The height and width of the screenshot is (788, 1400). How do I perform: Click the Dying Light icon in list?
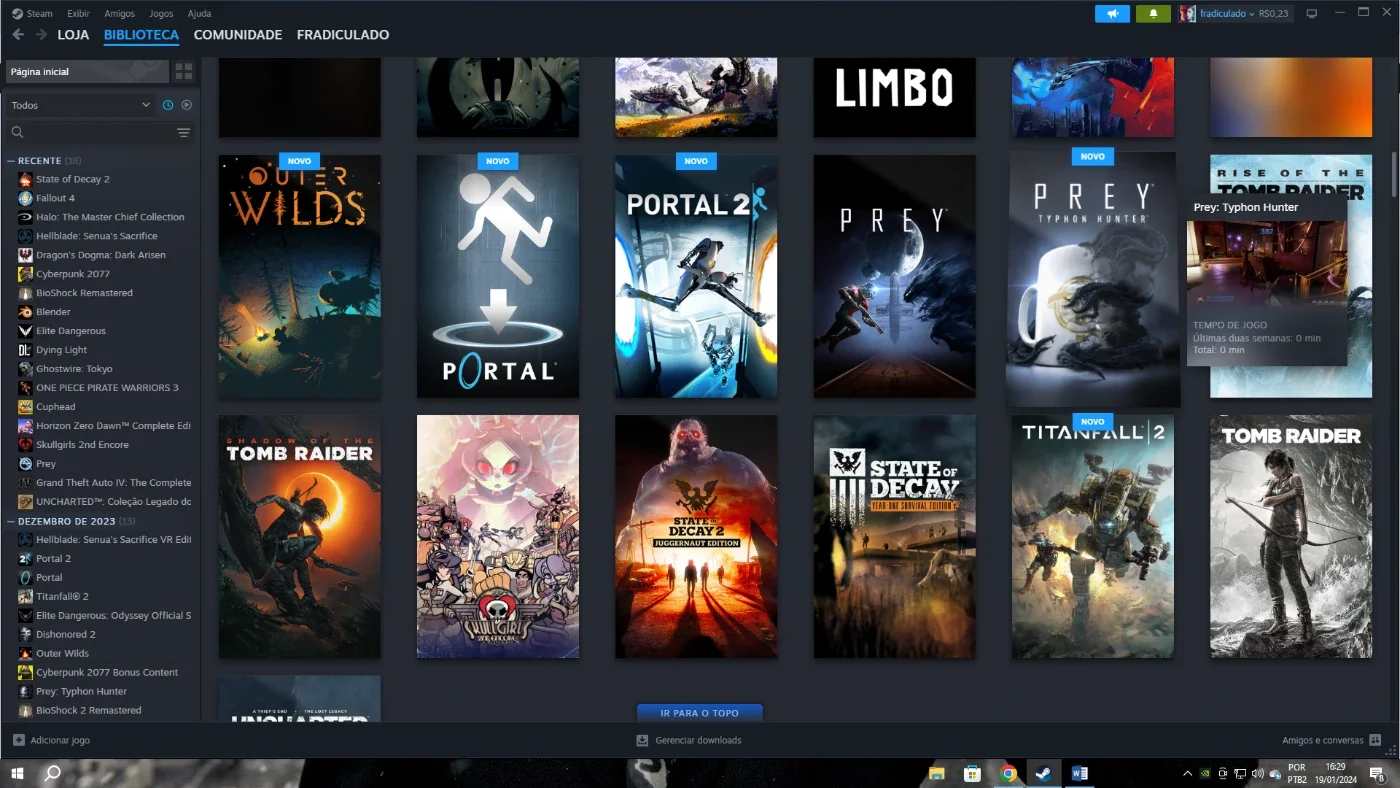[x=25, y=350]
